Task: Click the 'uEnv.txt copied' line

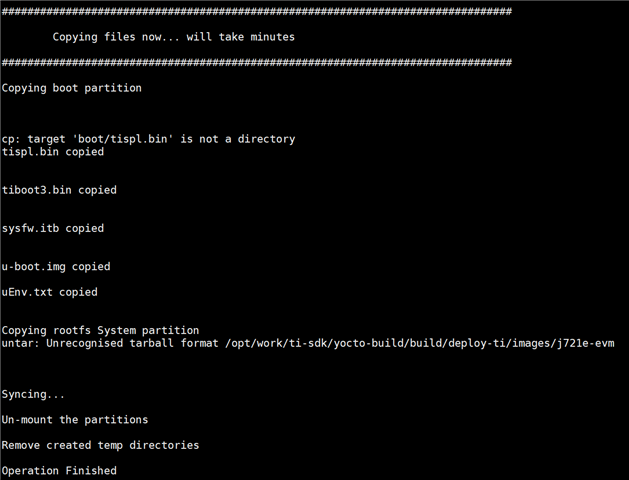Action: 50,292
